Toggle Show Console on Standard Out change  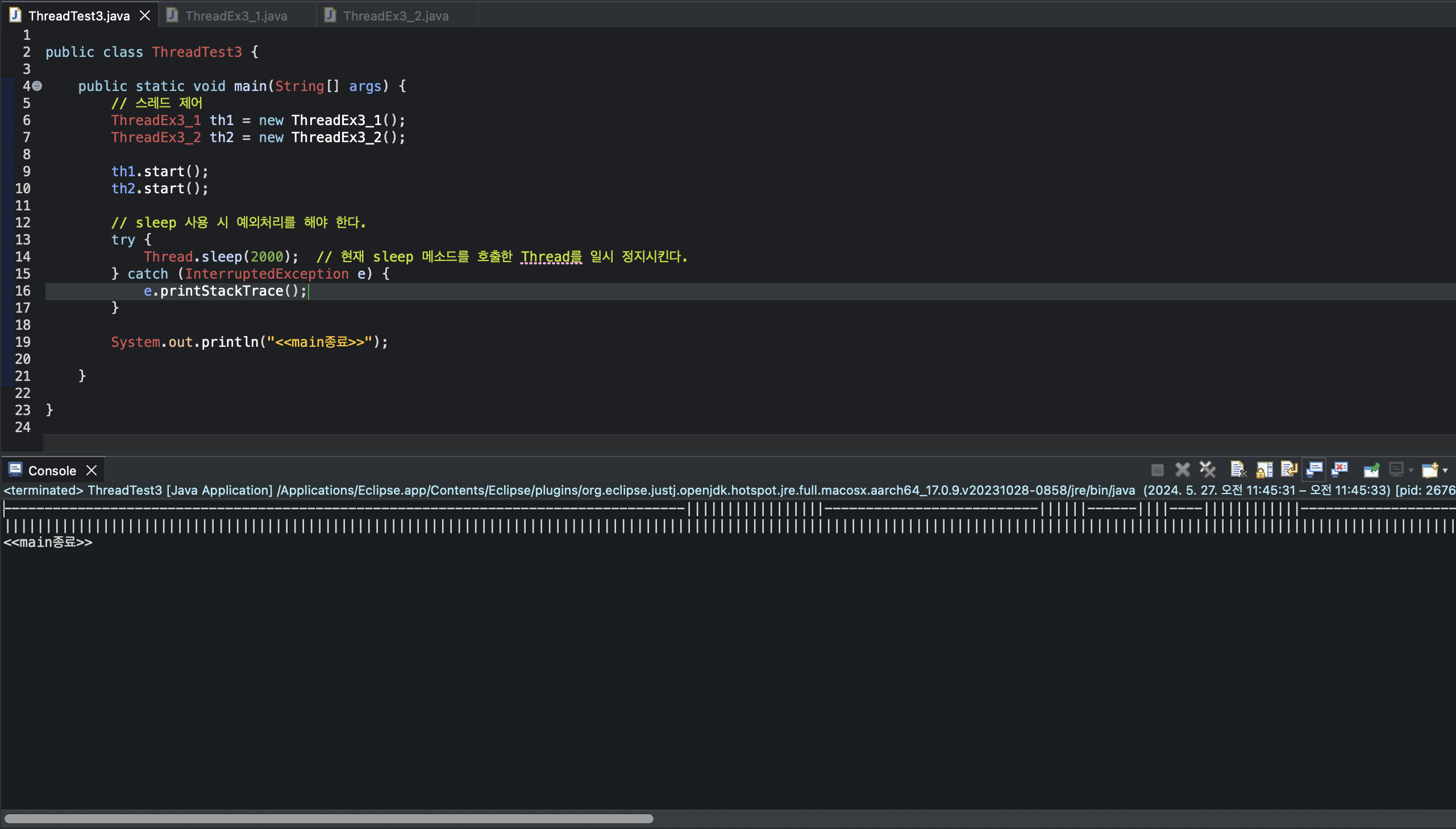1314,470
